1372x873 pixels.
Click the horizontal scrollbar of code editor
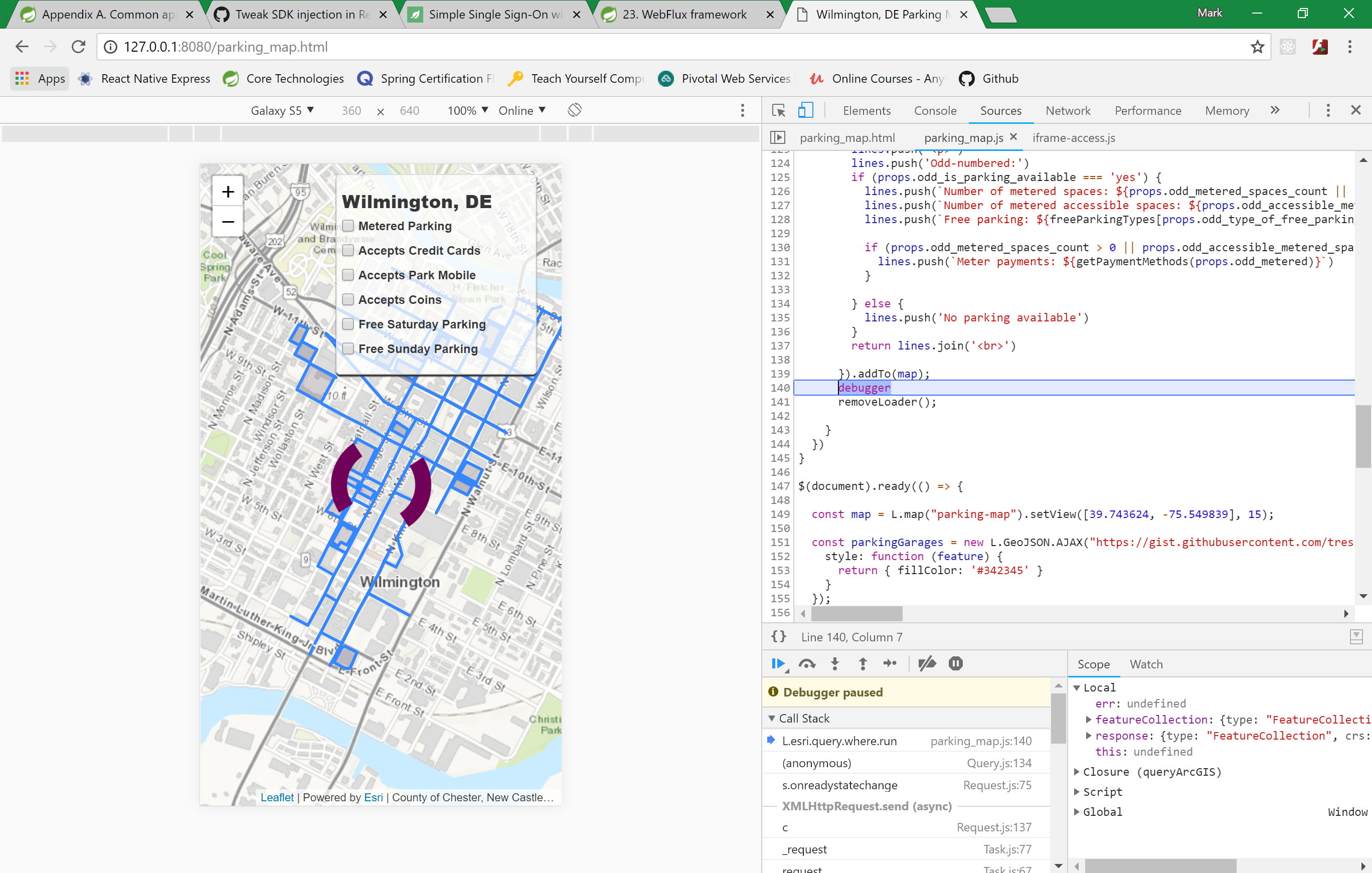856,613
